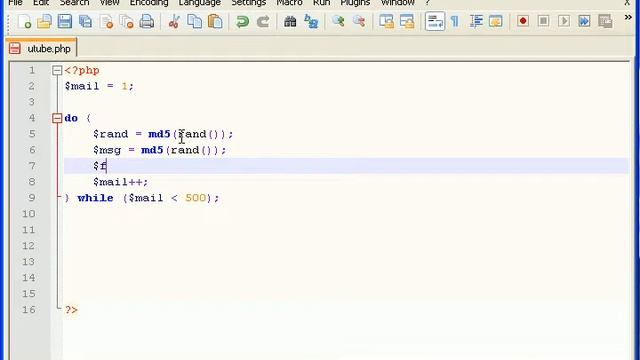The width and height of the screenshot is (640, 360).
Task: Open the Plugins menu
Action: [355, 3]
